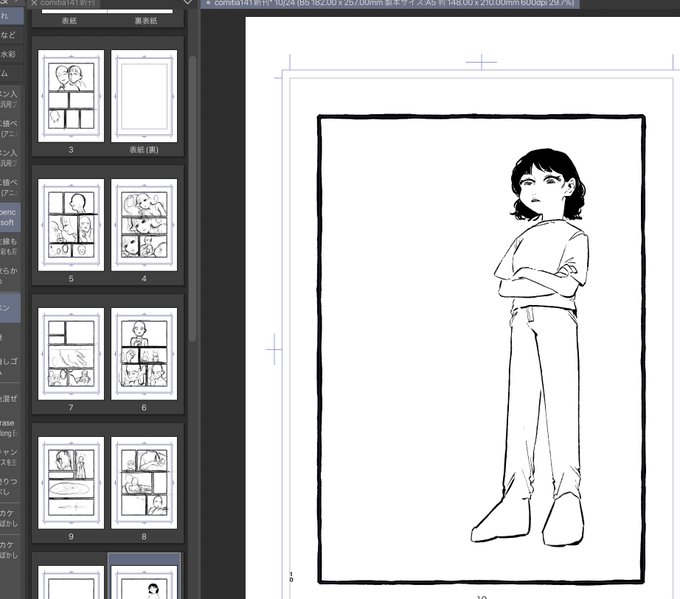Open page 4 thumbnail
This screenshot has height=599, width=680.
144,225
